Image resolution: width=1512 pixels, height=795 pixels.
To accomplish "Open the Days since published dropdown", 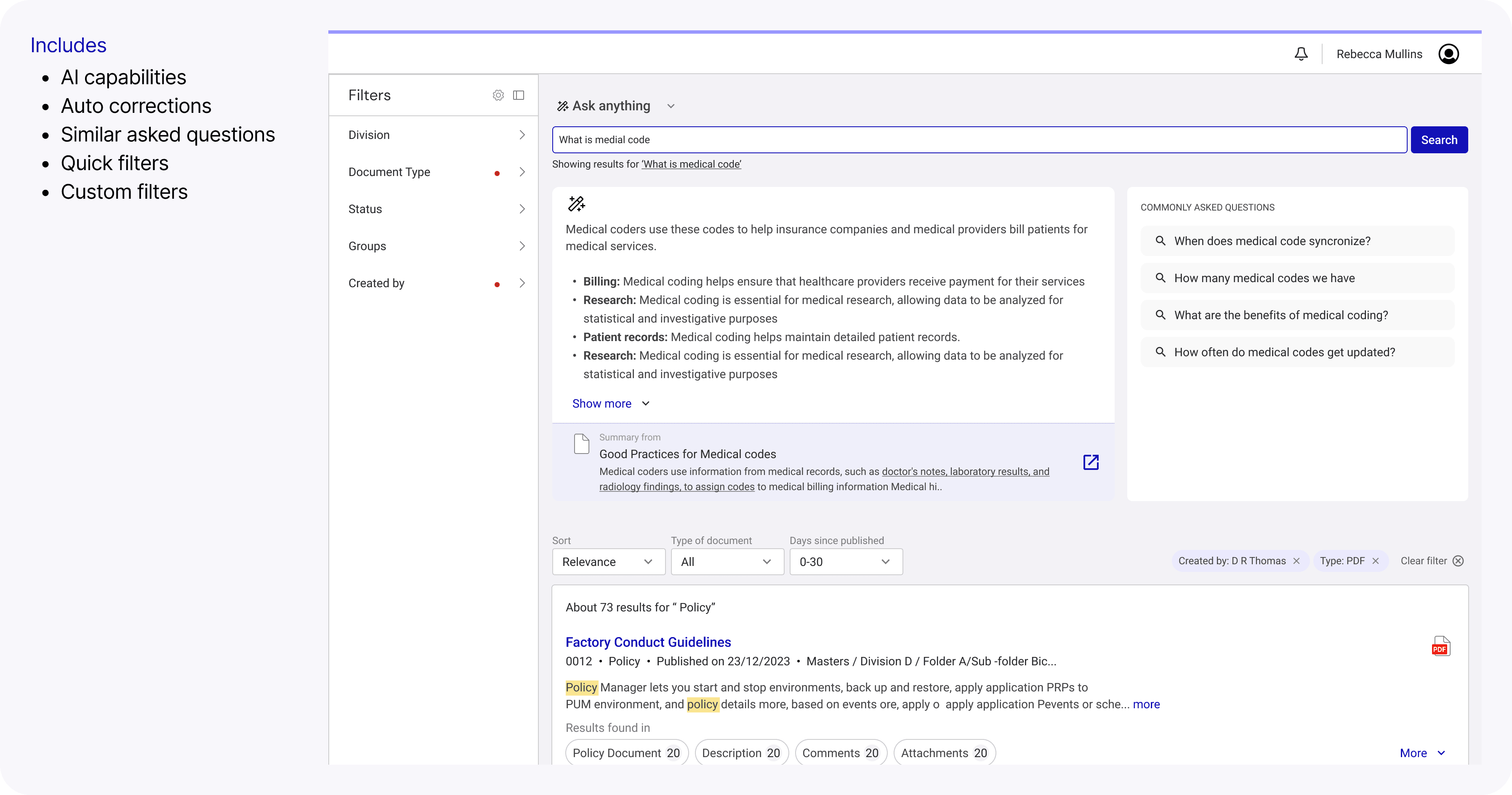I will (x=845, y=562).
